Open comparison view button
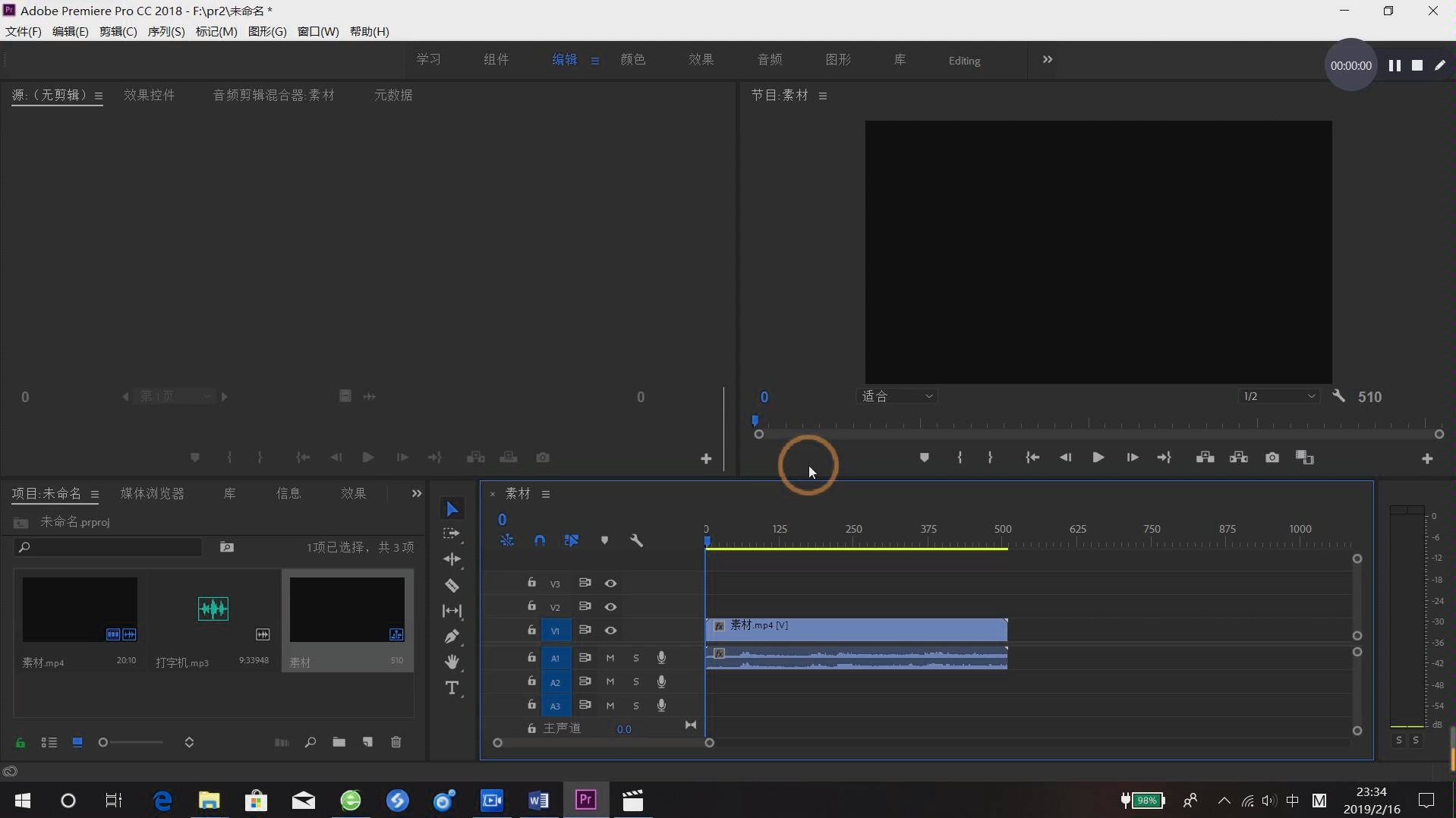Image resolution: width=1456 pixels, height=818 pixels. pos(1305,458)
